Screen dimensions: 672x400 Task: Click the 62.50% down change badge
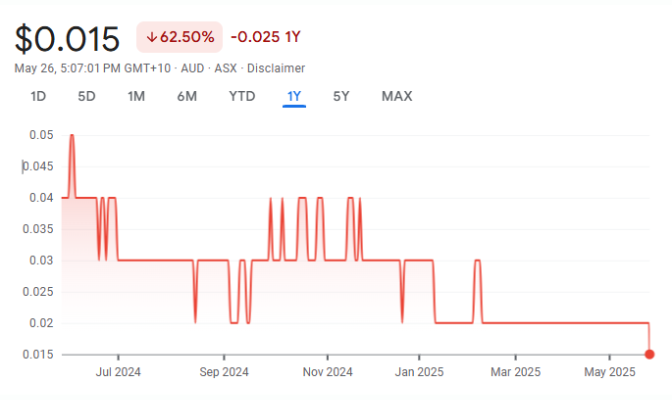click(180, 37)
